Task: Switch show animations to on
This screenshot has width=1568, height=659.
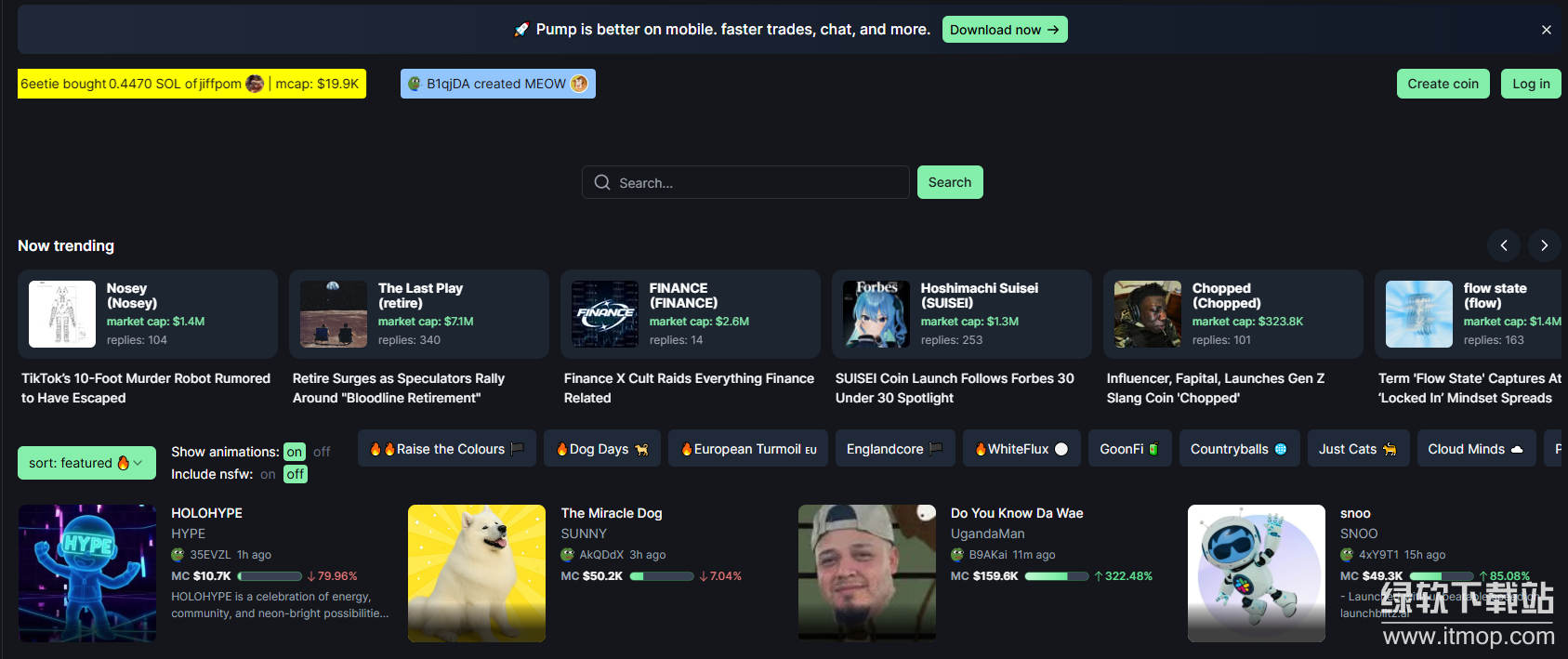Action: click(295, 452)
